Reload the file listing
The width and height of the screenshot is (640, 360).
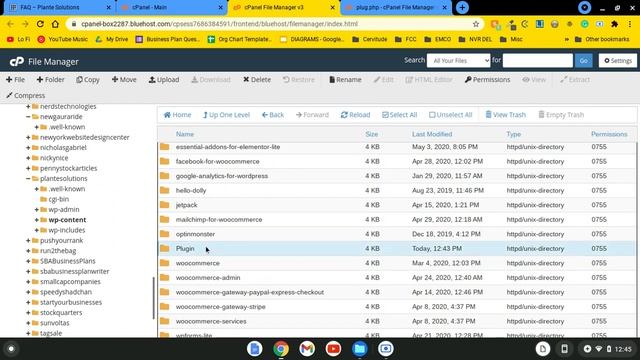click(x=355, y=115)
